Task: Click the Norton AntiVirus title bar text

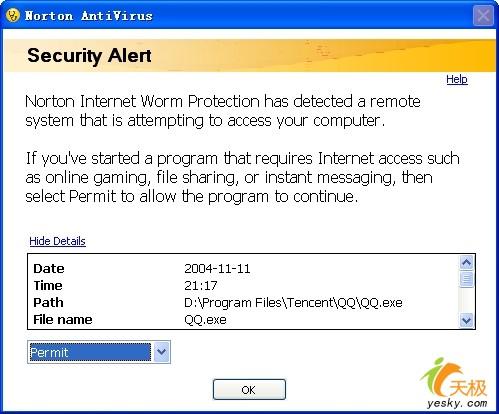Action: tap(89, 15)
